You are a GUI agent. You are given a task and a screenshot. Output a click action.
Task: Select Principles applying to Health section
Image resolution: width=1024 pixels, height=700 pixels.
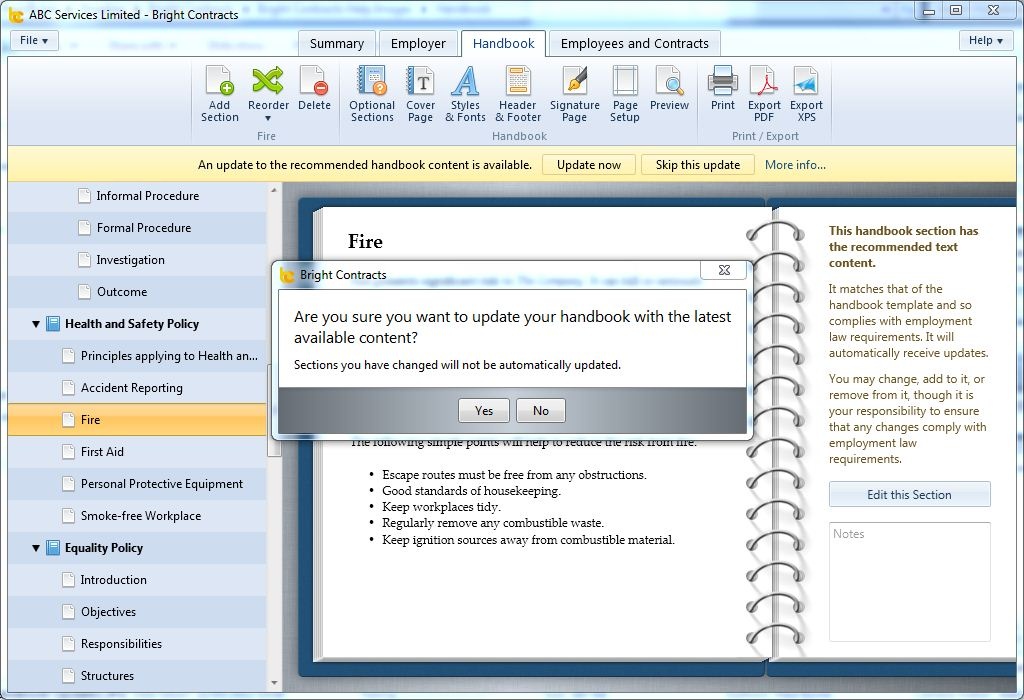[x=137, y=356]
